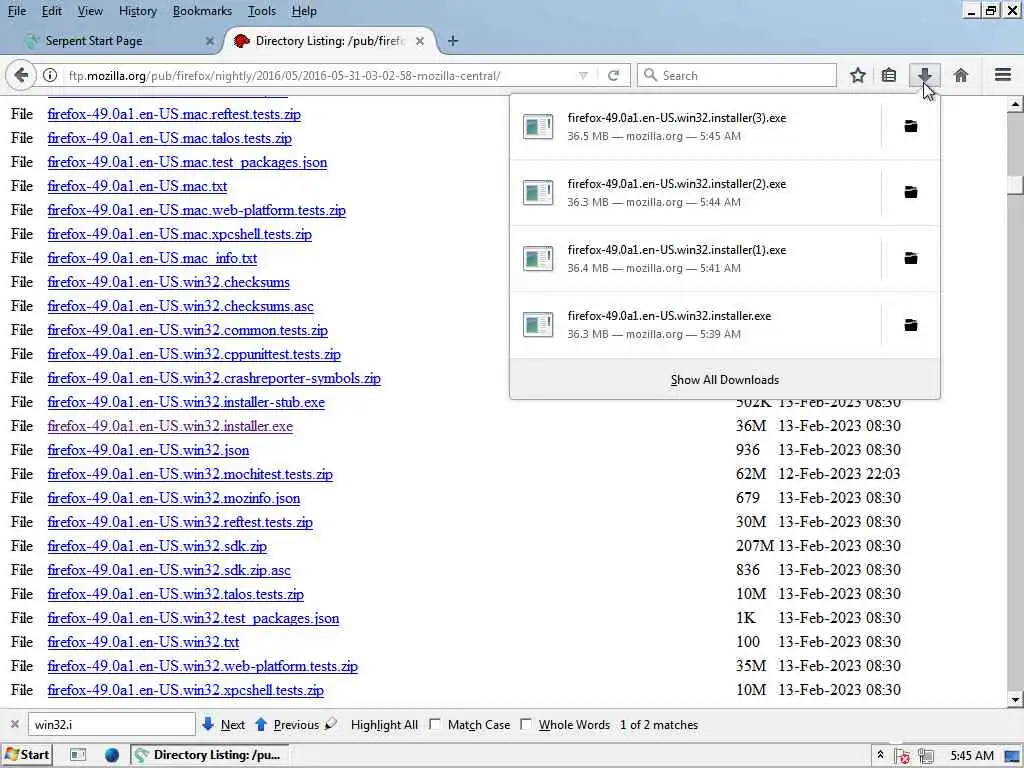Toggle the downloads panel arrow button

coord(924,76)
